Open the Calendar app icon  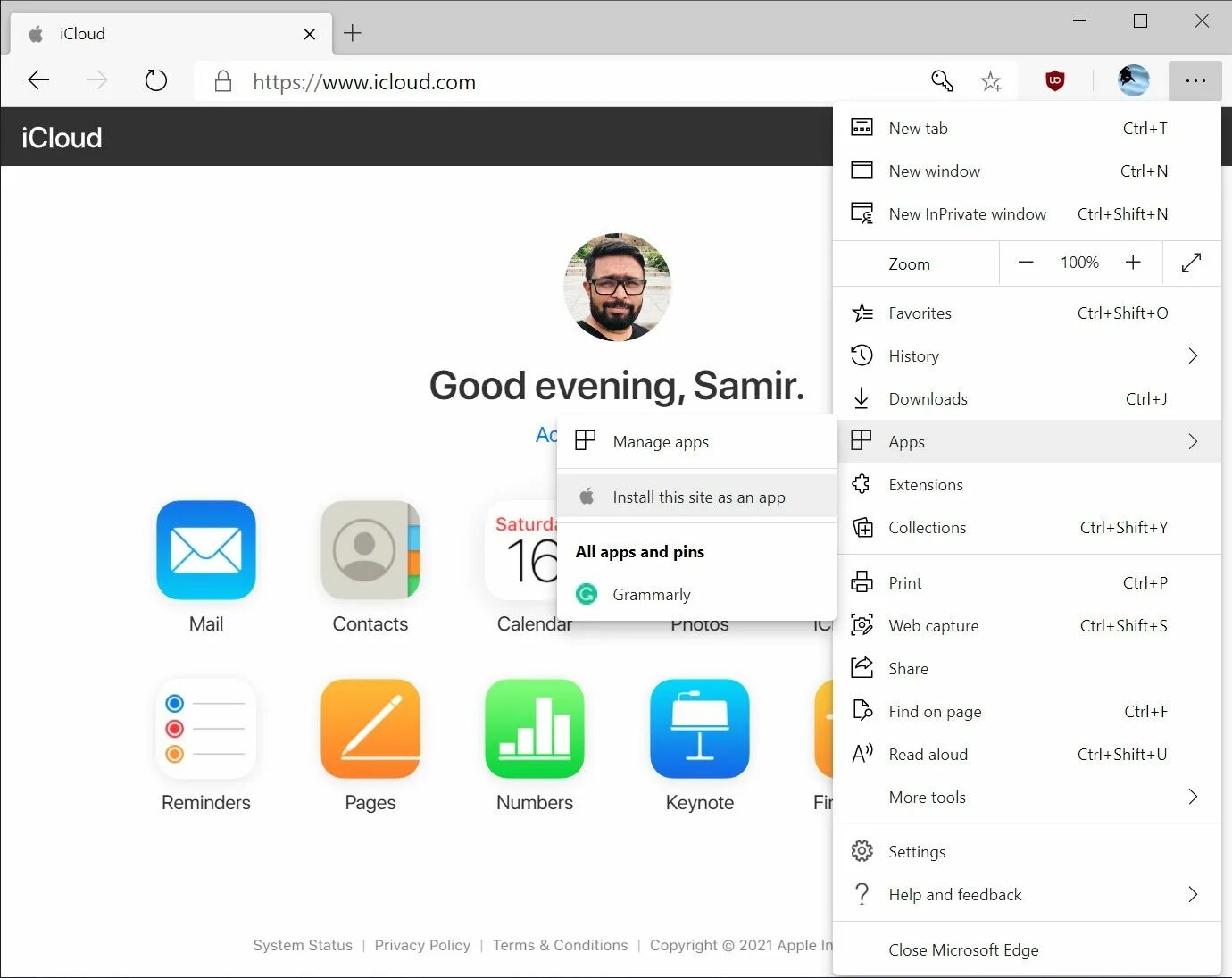pos(521,550)
